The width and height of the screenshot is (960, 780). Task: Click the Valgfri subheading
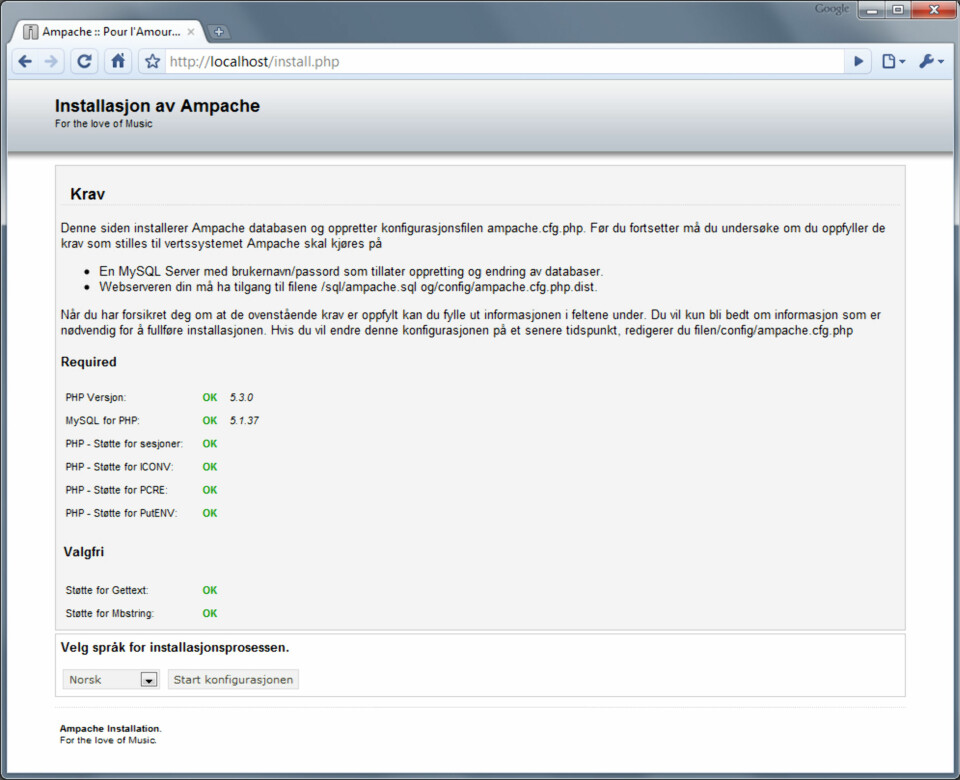tap(84, 552)
